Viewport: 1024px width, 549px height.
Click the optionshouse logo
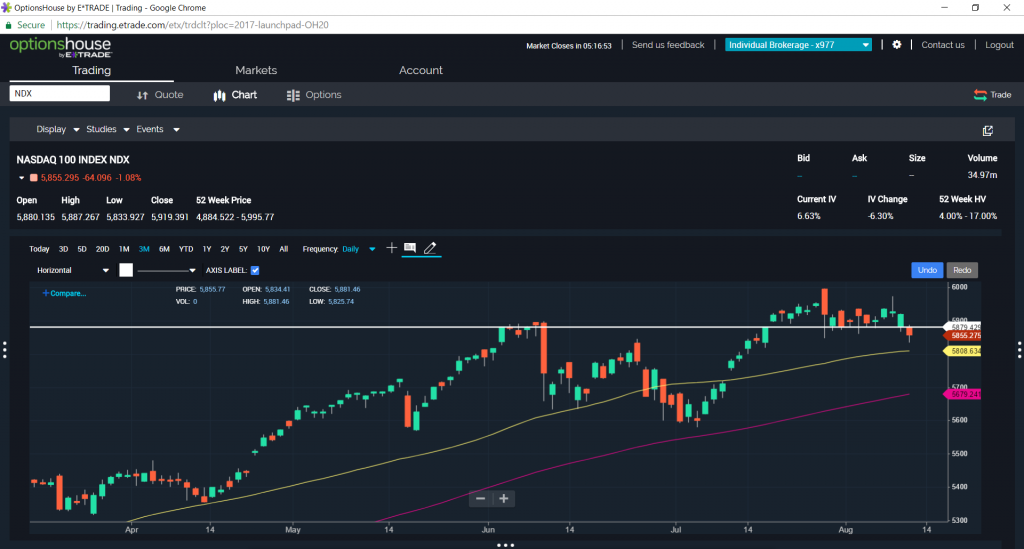point(60,48)
